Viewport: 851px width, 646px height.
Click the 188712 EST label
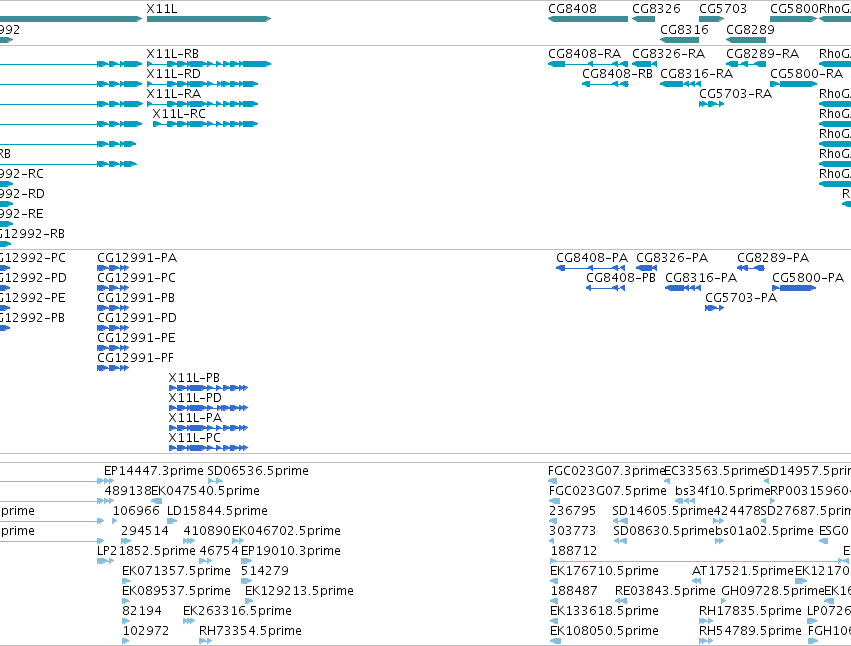click(573, 552)
